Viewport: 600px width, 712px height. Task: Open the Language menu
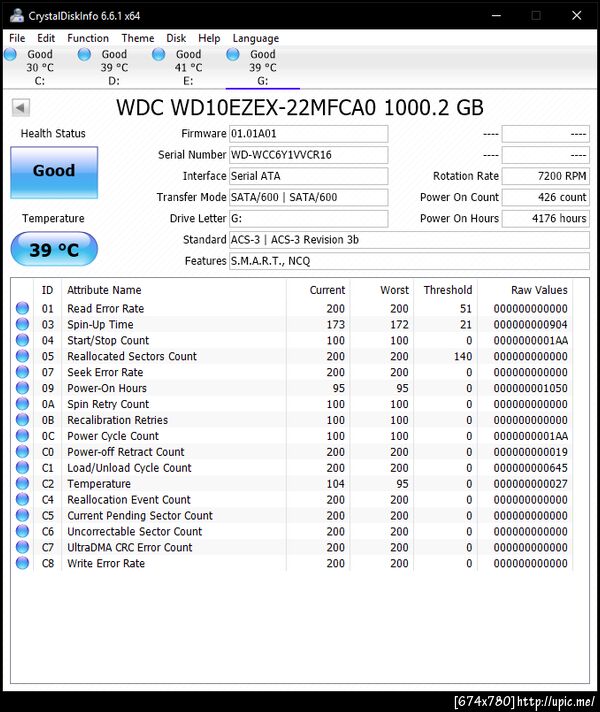click(256, 38)
